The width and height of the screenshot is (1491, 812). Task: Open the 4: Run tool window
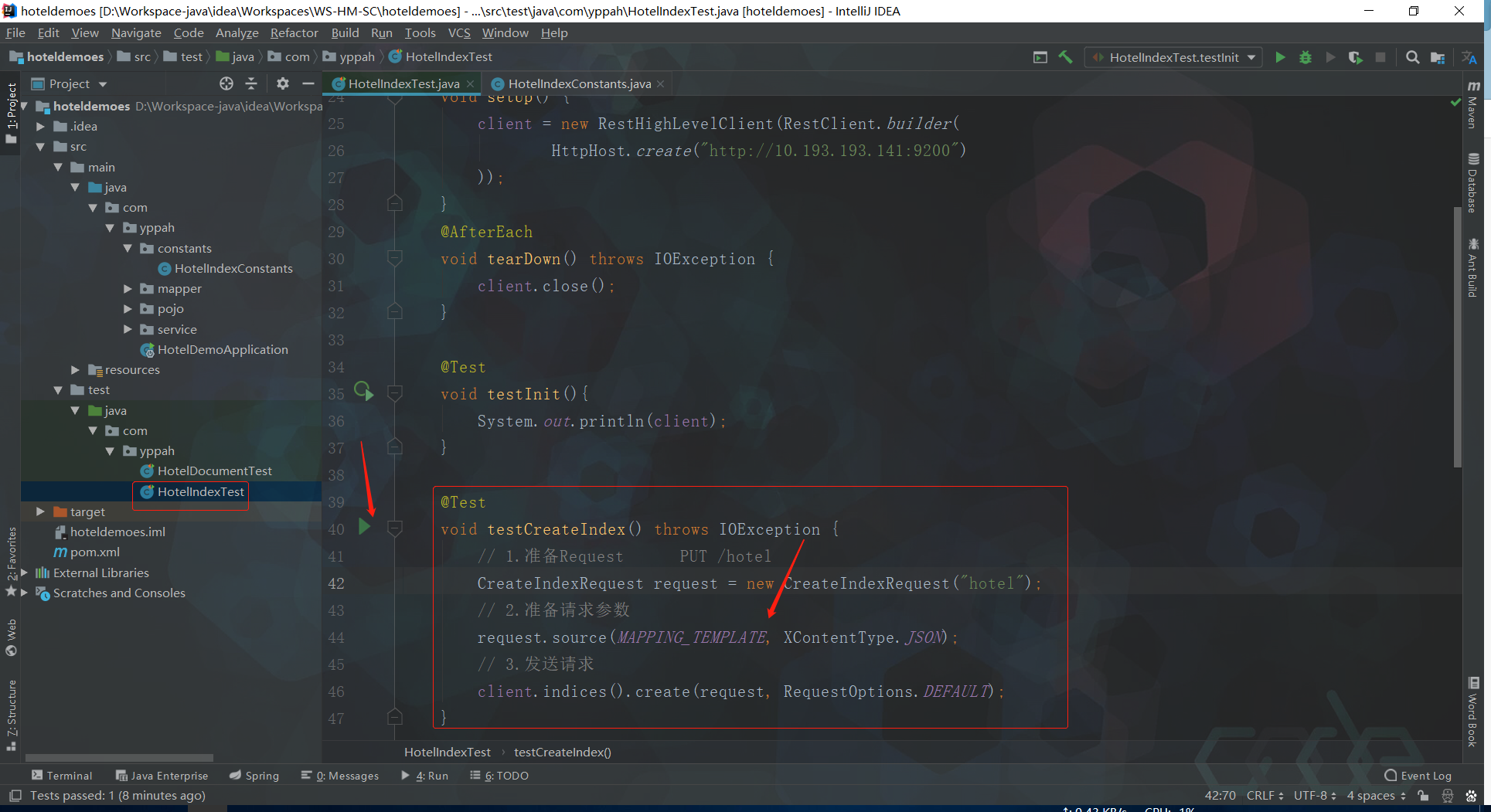coord(424,776)
